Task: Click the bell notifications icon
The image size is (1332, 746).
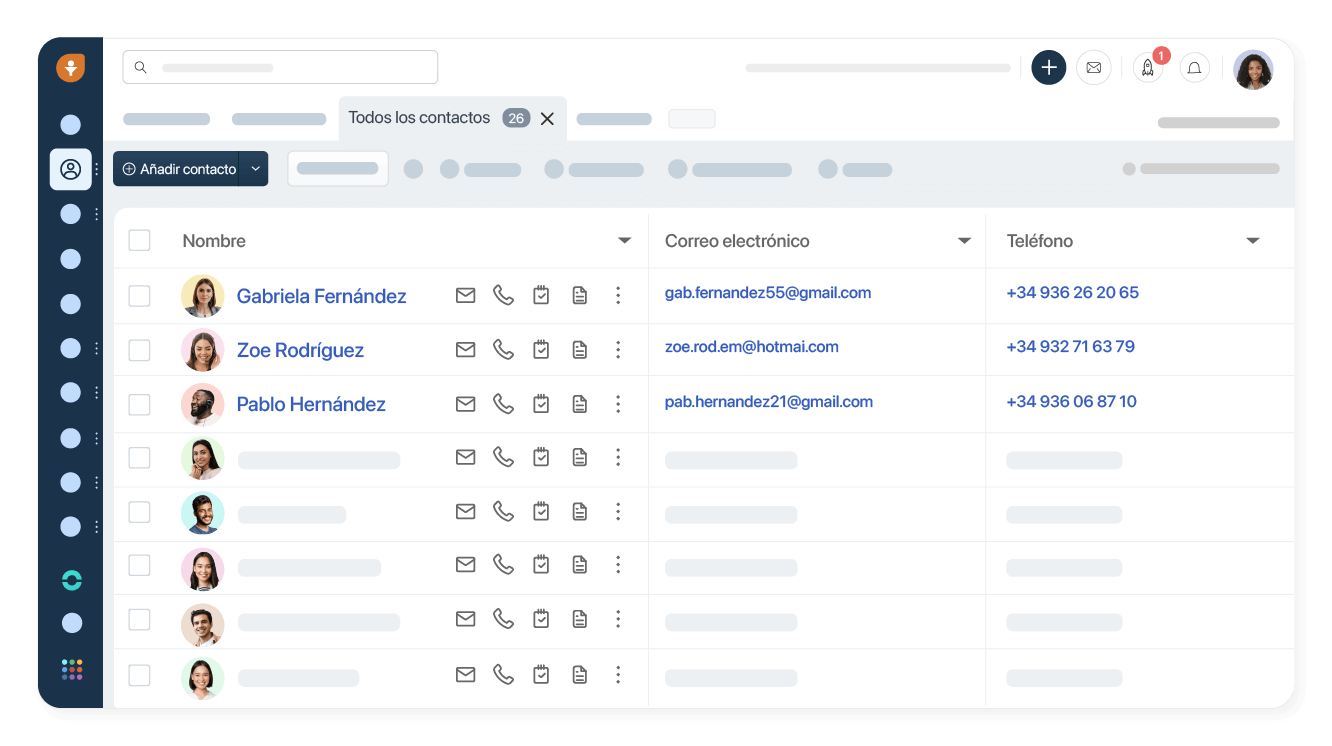Action: tap(1194, 68)
